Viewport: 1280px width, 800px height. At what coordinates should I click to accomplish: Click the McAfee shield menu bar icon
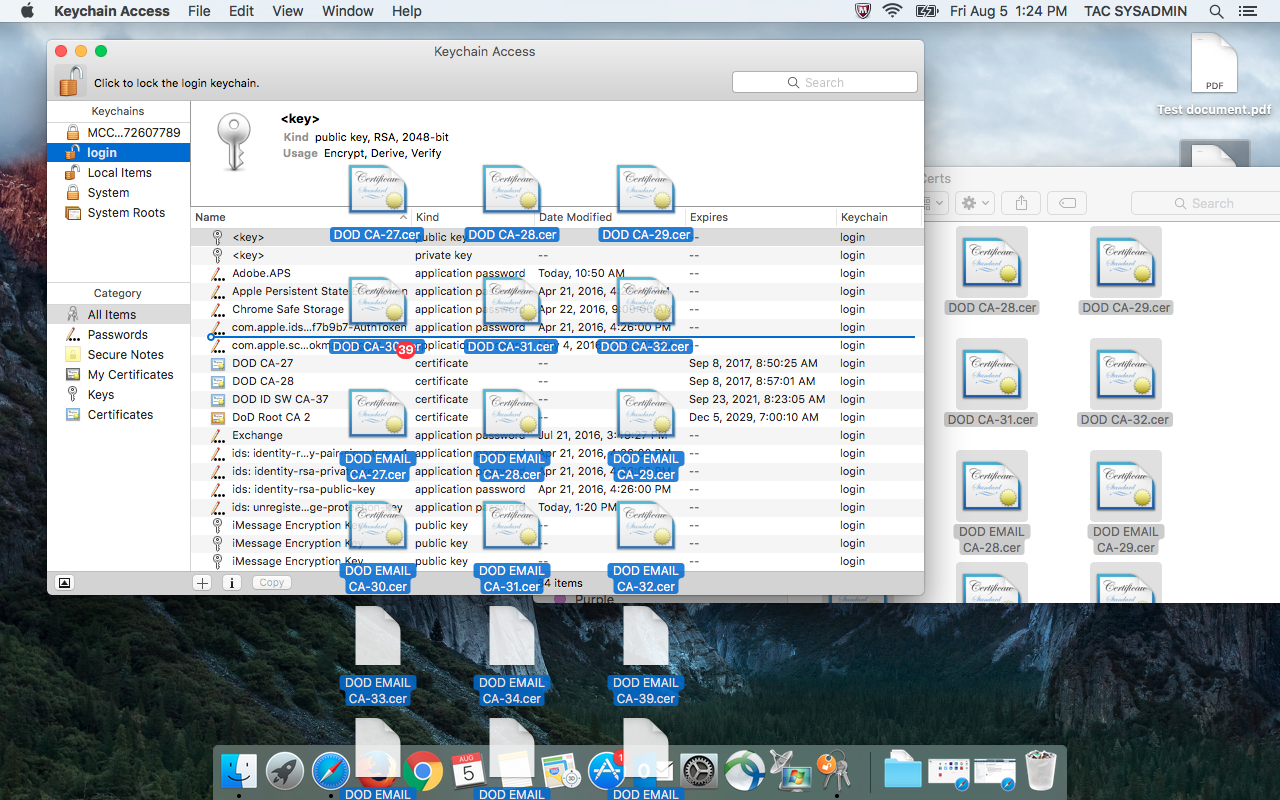coord(863,11)
